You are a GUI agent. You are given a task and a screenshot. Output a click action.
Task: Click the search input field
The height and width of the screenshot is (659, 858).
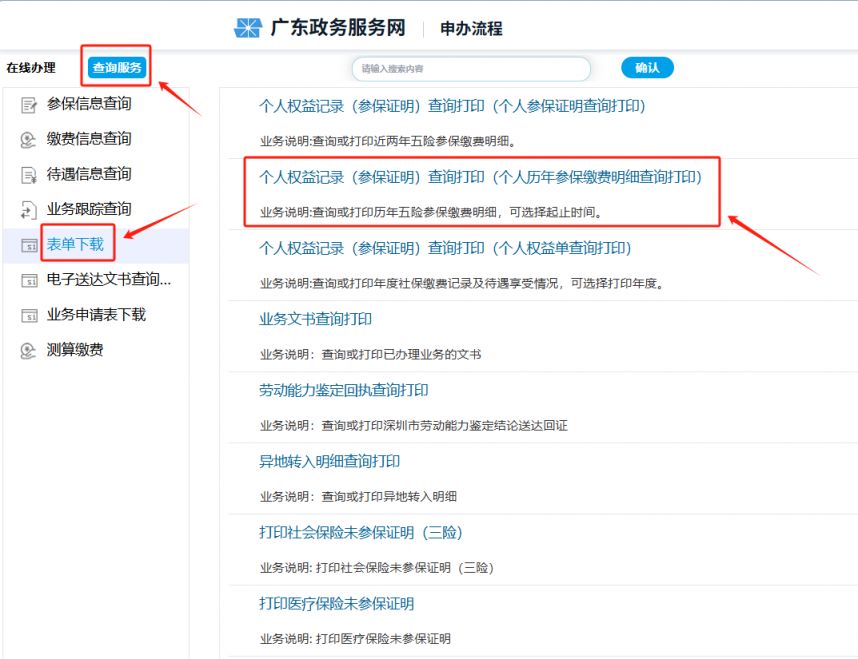[470, 69]
